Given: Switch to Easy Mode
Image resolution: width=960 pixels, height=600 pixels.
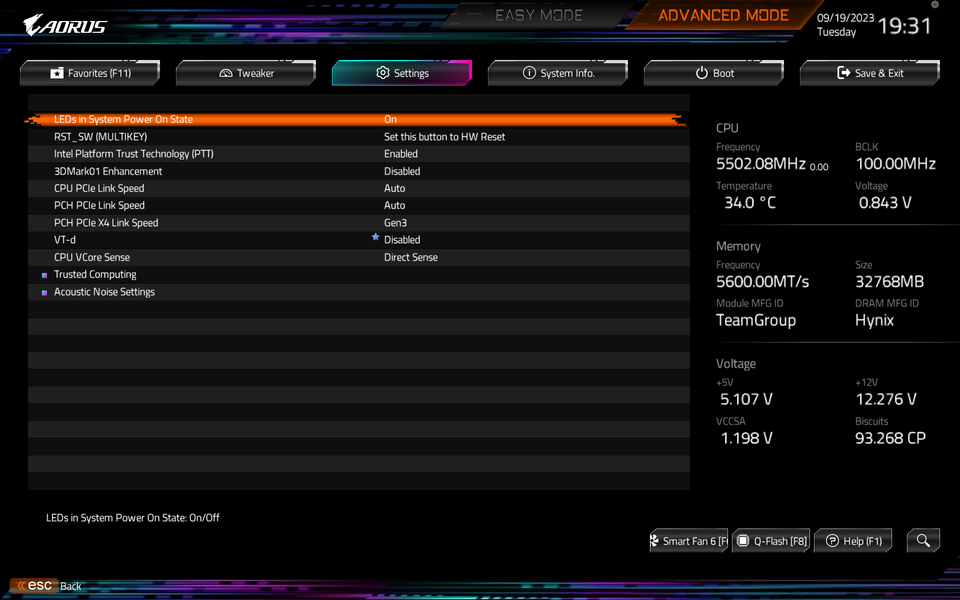Looking at the screenshot, I should click(539, 15).
